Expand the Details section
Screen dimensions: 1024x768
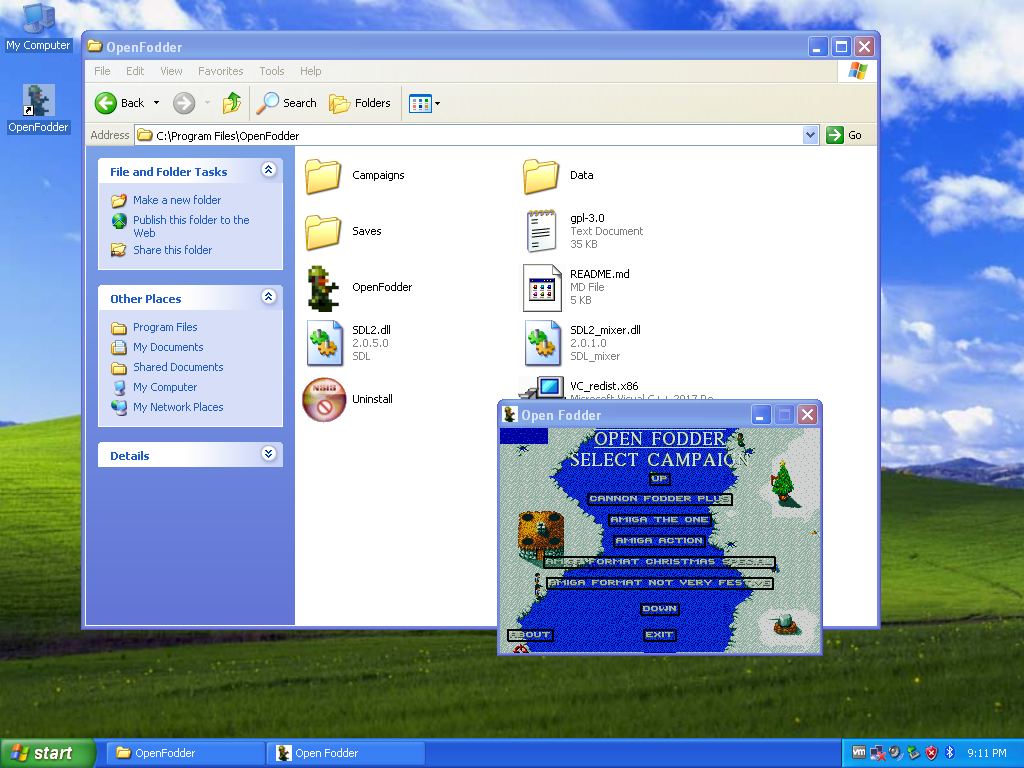268,454
